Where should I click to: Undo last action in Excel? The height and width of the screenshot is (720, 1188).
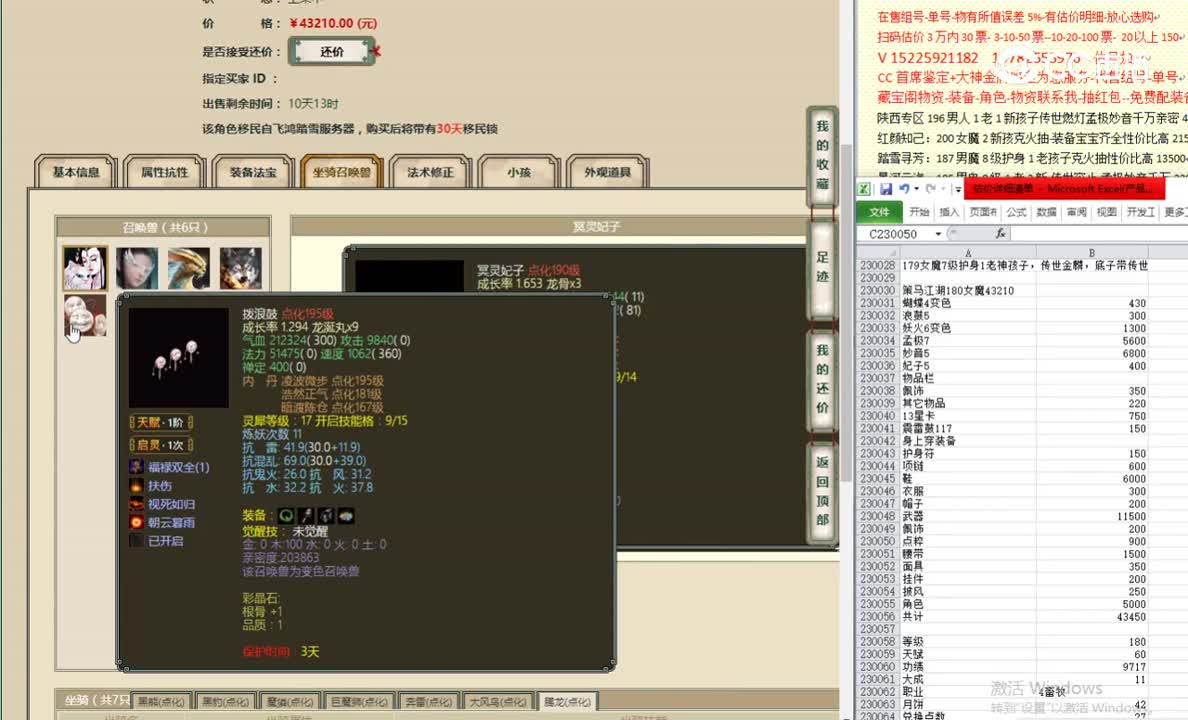[x=904, y=189]
